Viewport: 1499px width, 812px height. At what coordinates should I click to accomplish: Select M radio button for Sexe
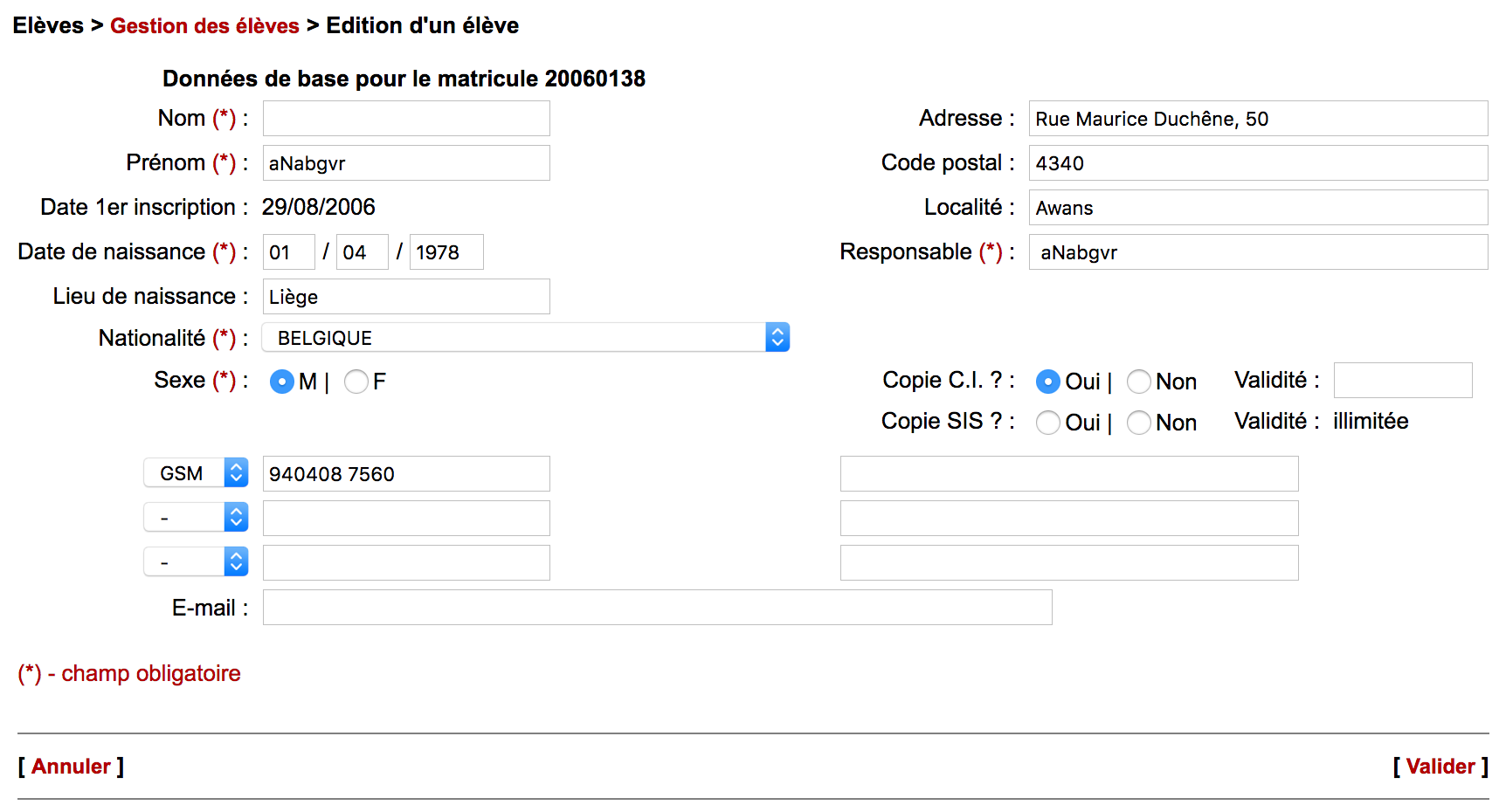281,382
